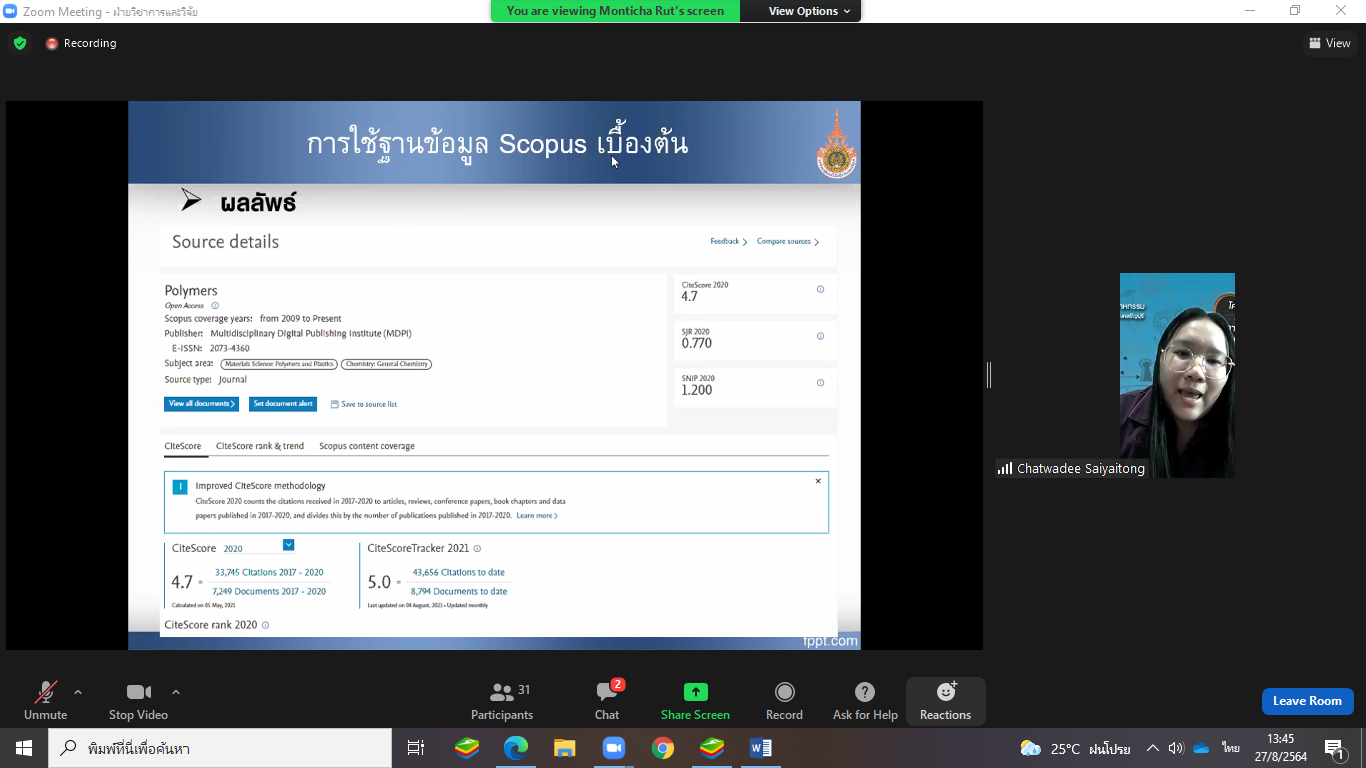Click the Learn more link

point(537,516)
